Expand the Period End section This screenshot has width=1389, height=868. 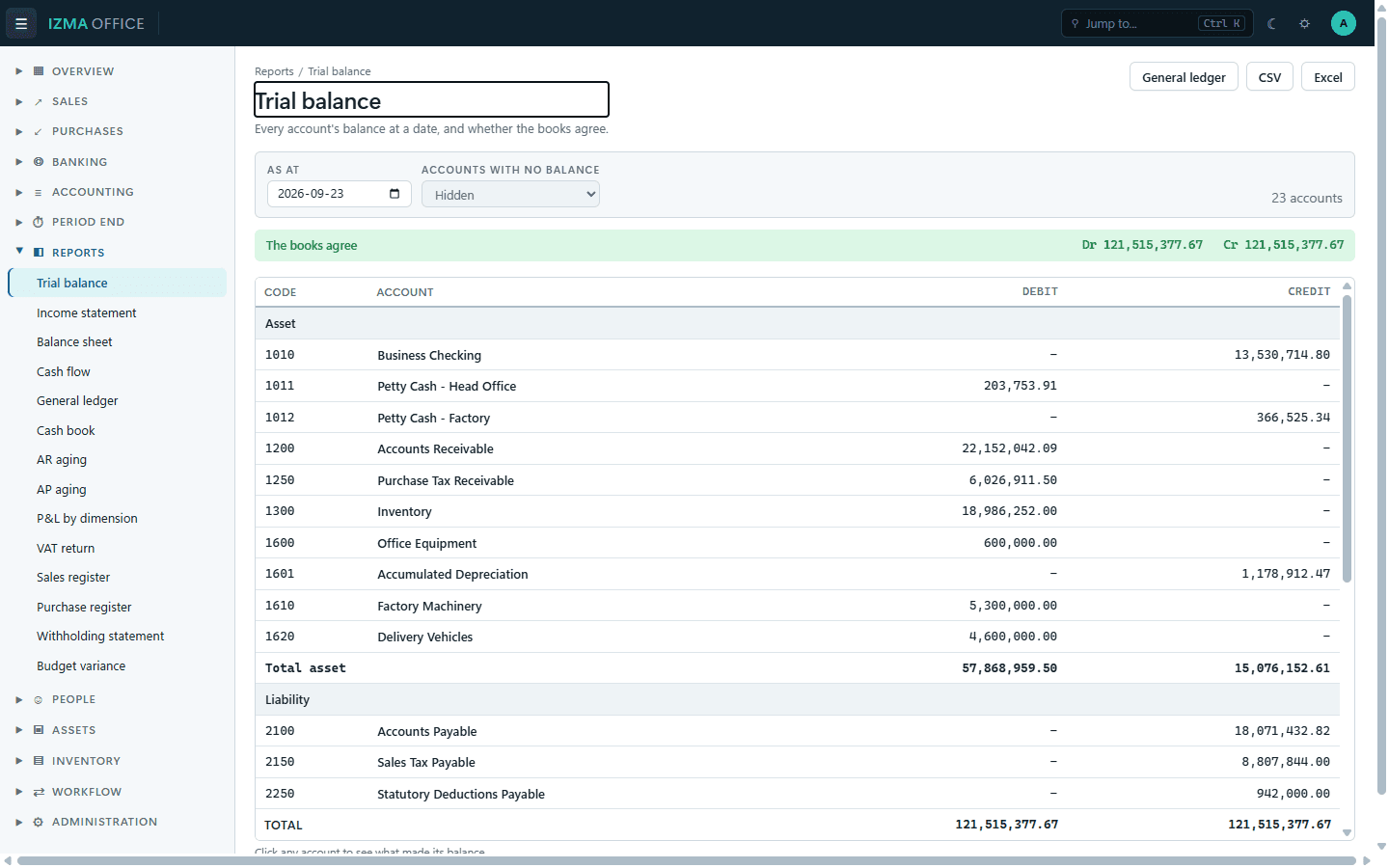[x=19, y=222]
